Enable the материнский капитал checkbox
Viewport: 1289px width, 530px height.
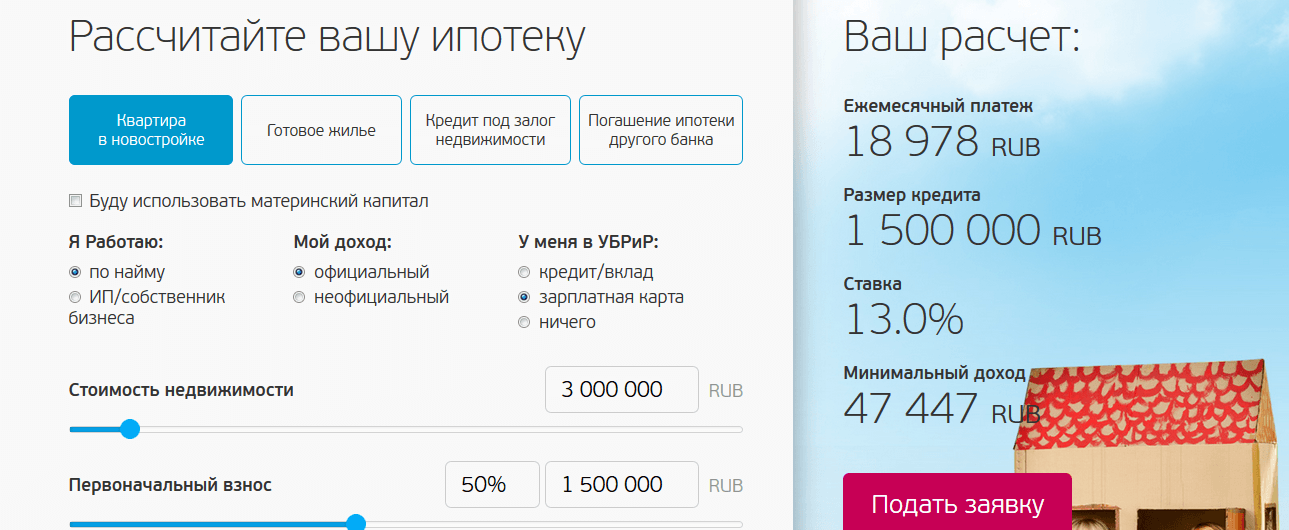point(75,201)
